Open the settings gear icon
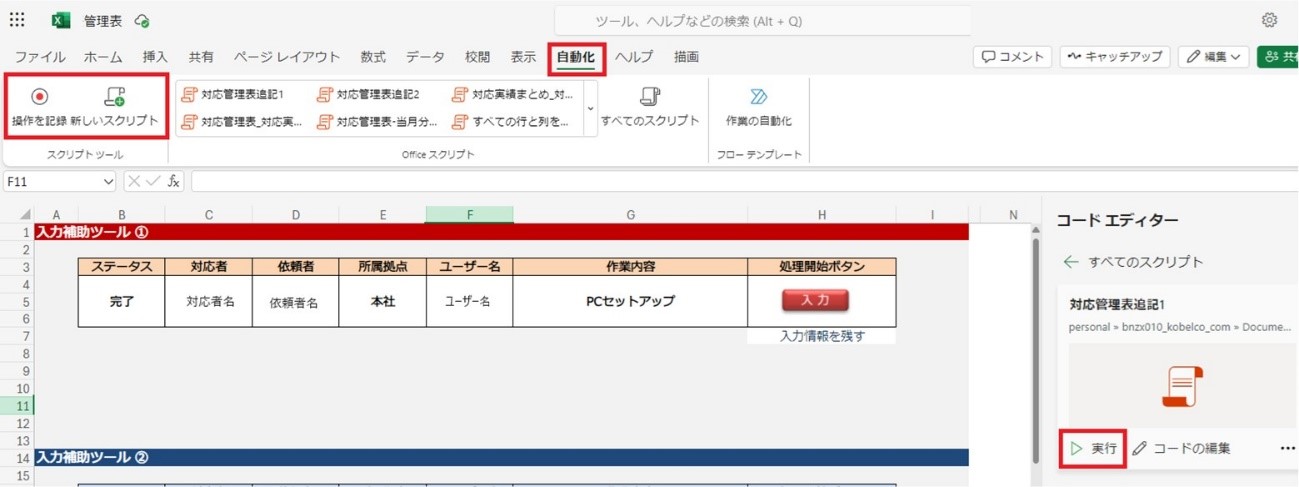 pos(1270,20)
